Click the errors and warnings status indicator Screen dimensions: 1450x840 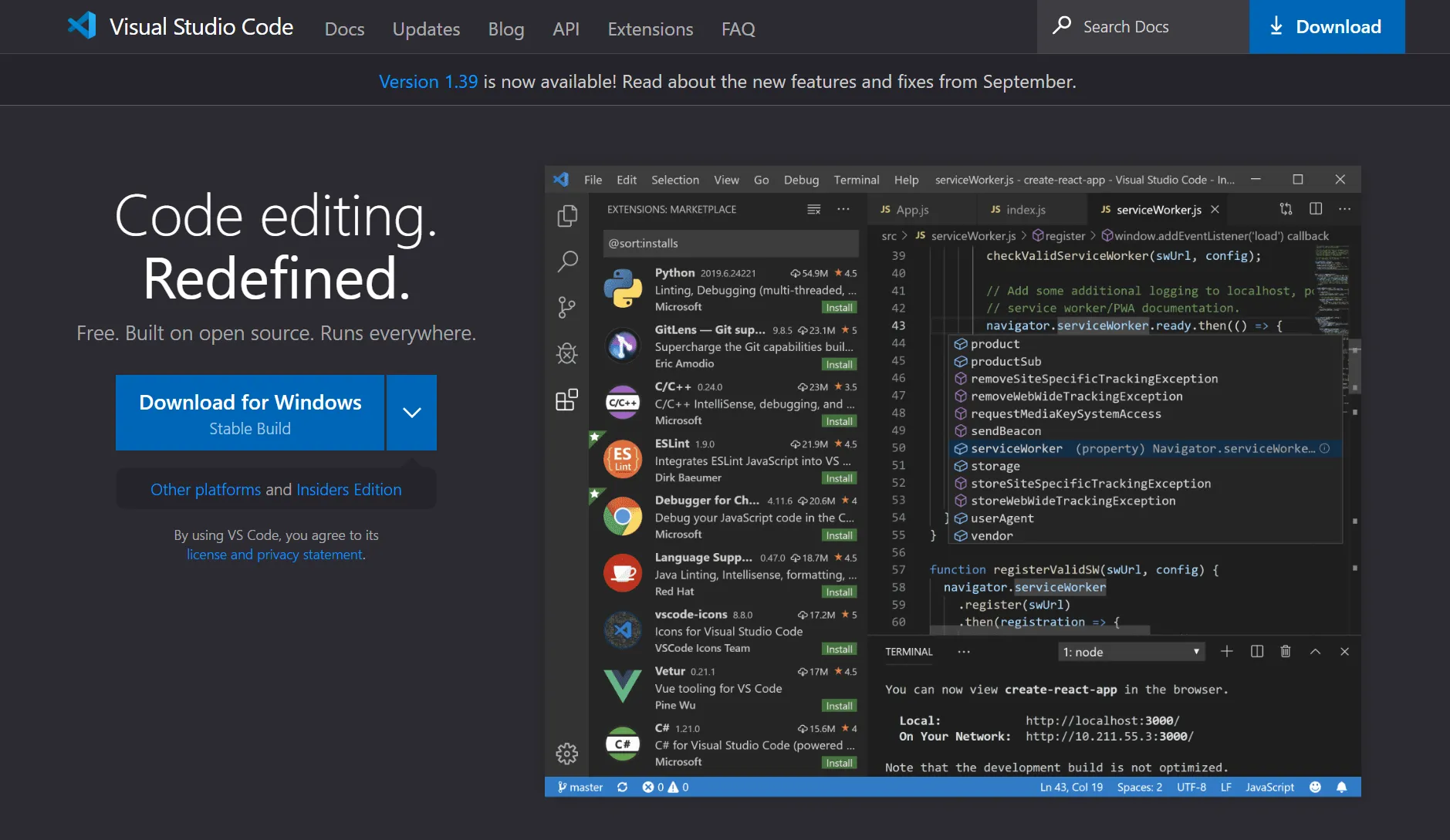(664, 787)
